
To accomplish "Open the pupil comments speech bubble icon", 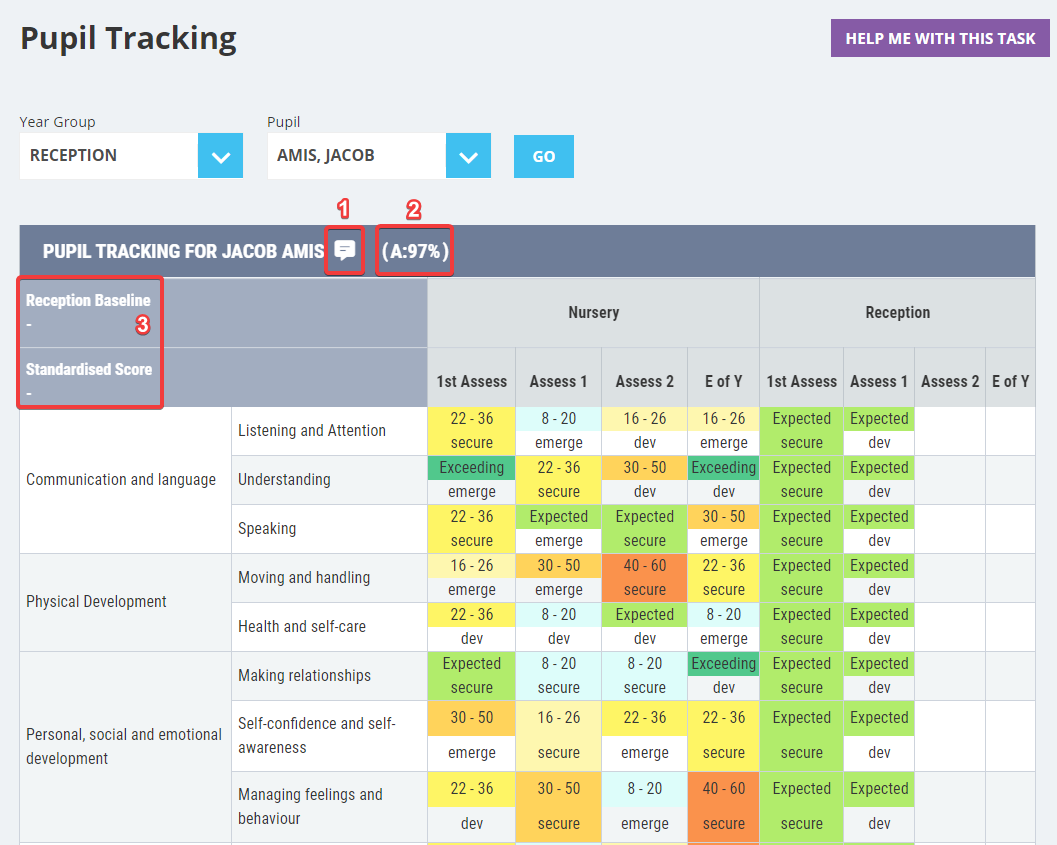I will pyautogui.click(x=344, y=251).
